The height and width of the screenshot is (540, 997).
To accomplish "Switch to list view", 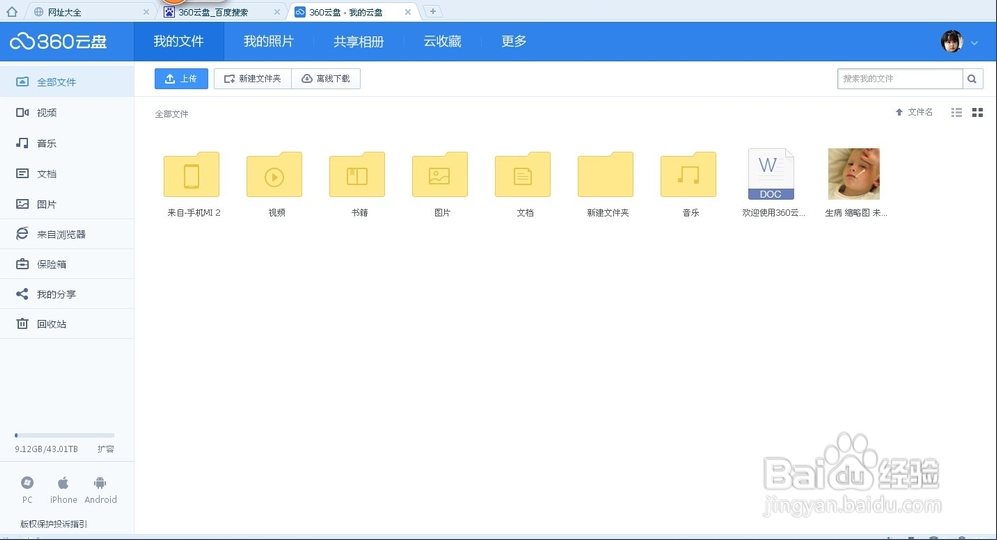I will (x=956, y=113).
